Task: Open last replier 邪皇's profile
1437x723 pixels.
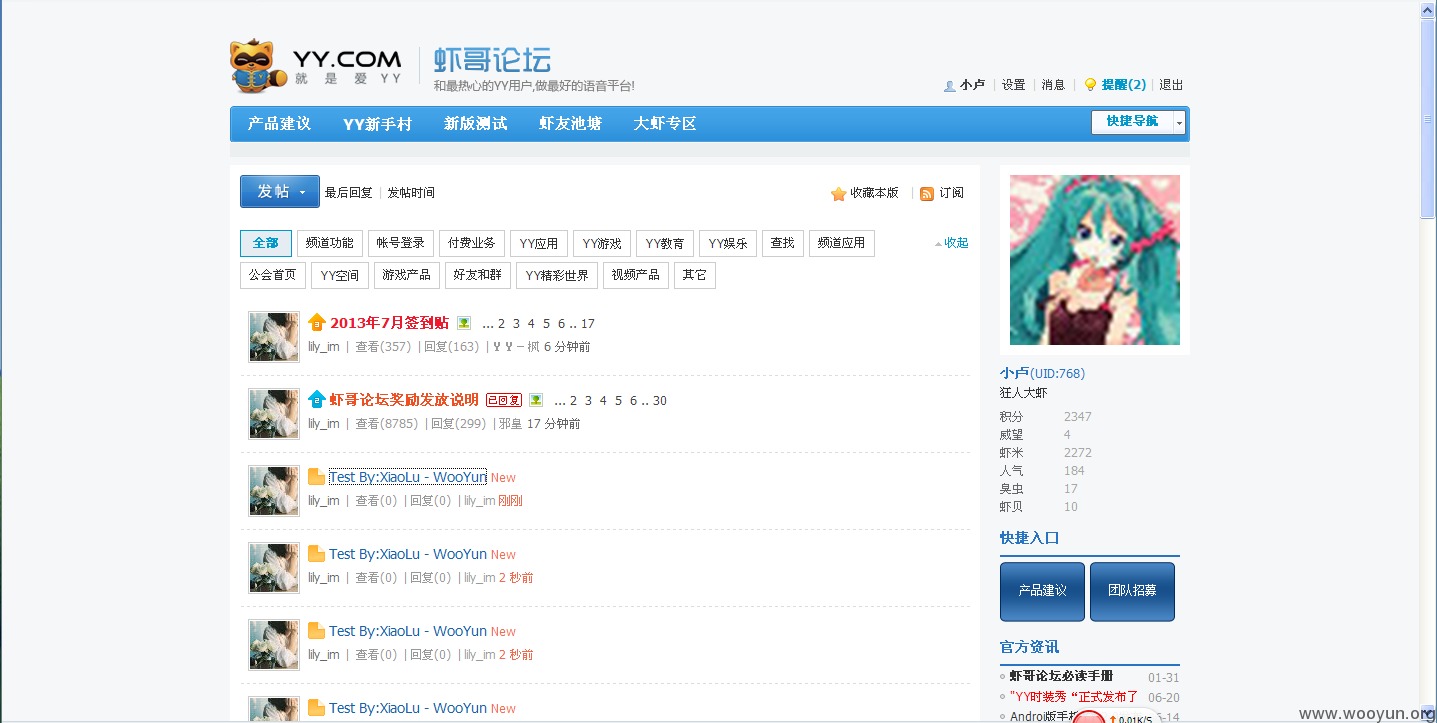Action: click(x=511, y=424)
